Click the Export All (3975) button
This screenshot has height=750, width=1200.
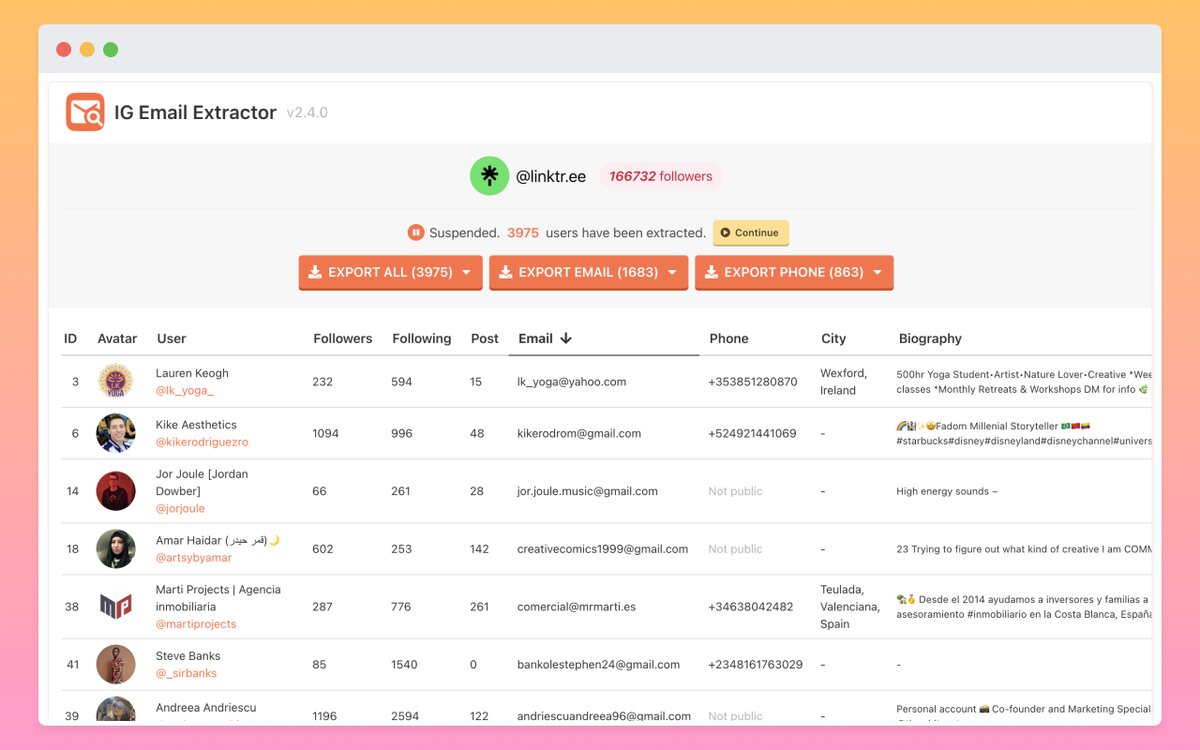tap(380, 272)
